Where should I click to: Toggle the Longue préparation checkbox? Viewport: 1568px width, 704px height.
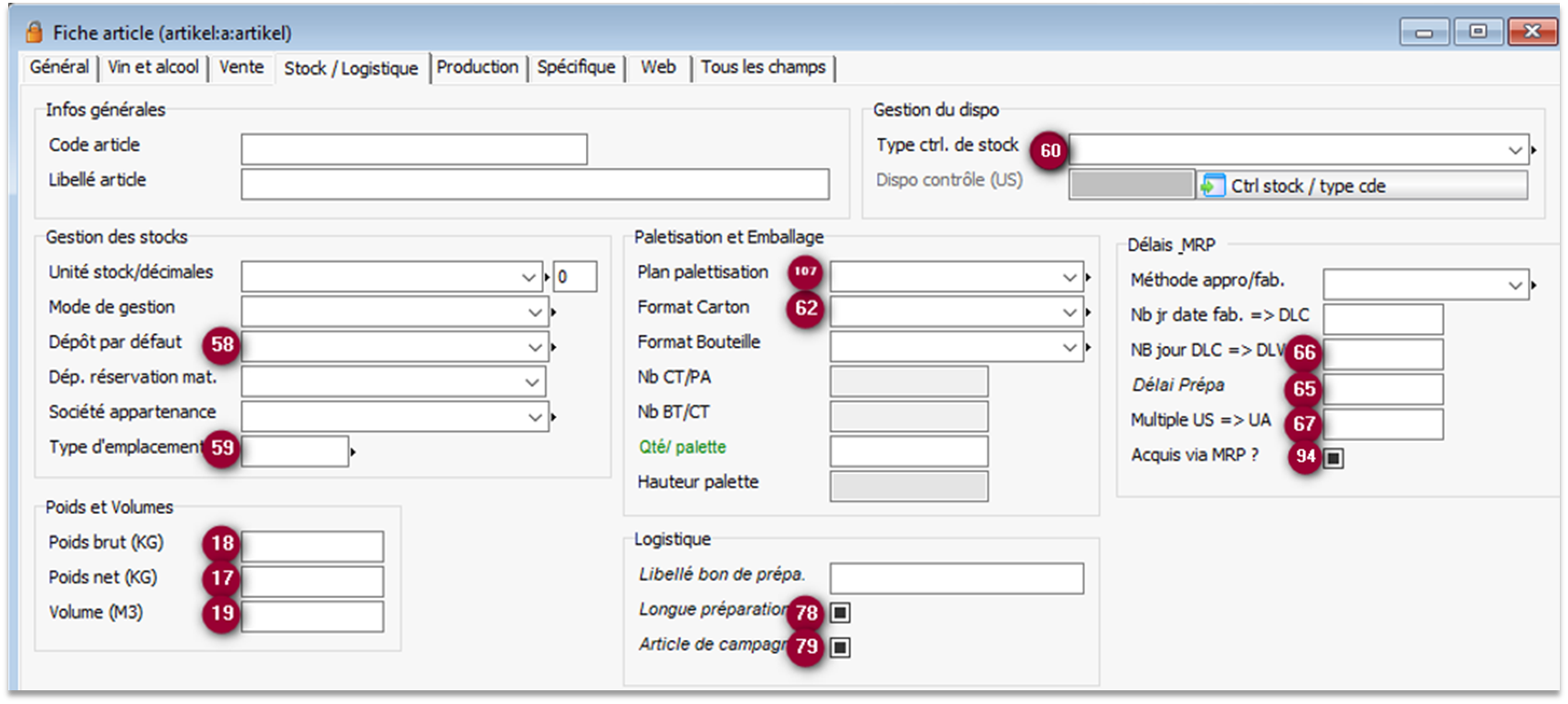tap(841, 613)
